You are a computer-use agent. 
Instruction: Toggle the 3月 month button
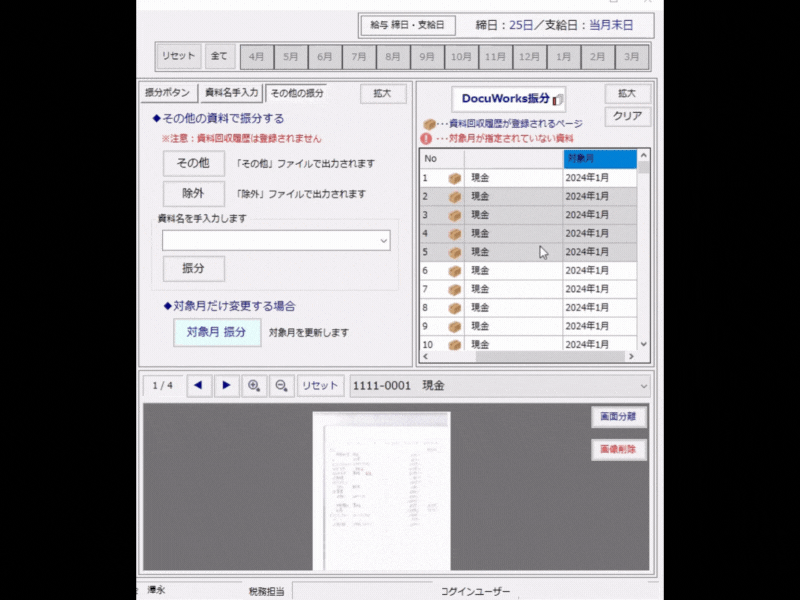click(x=631, y=57)
